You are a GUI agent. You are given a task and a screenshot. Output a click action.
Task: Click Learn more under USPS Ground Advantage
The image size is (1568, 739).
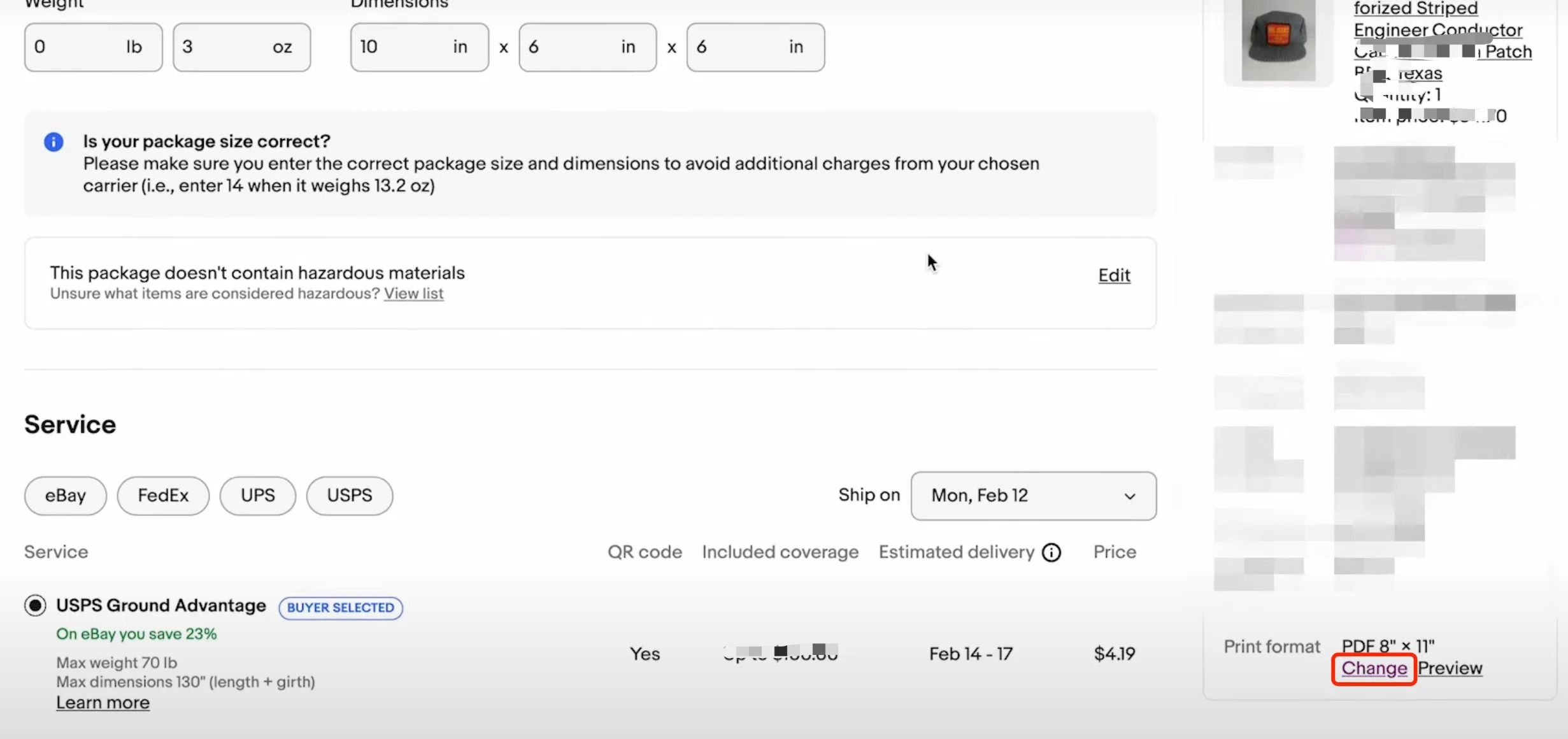pyautogui.click(x=103, y=703)
